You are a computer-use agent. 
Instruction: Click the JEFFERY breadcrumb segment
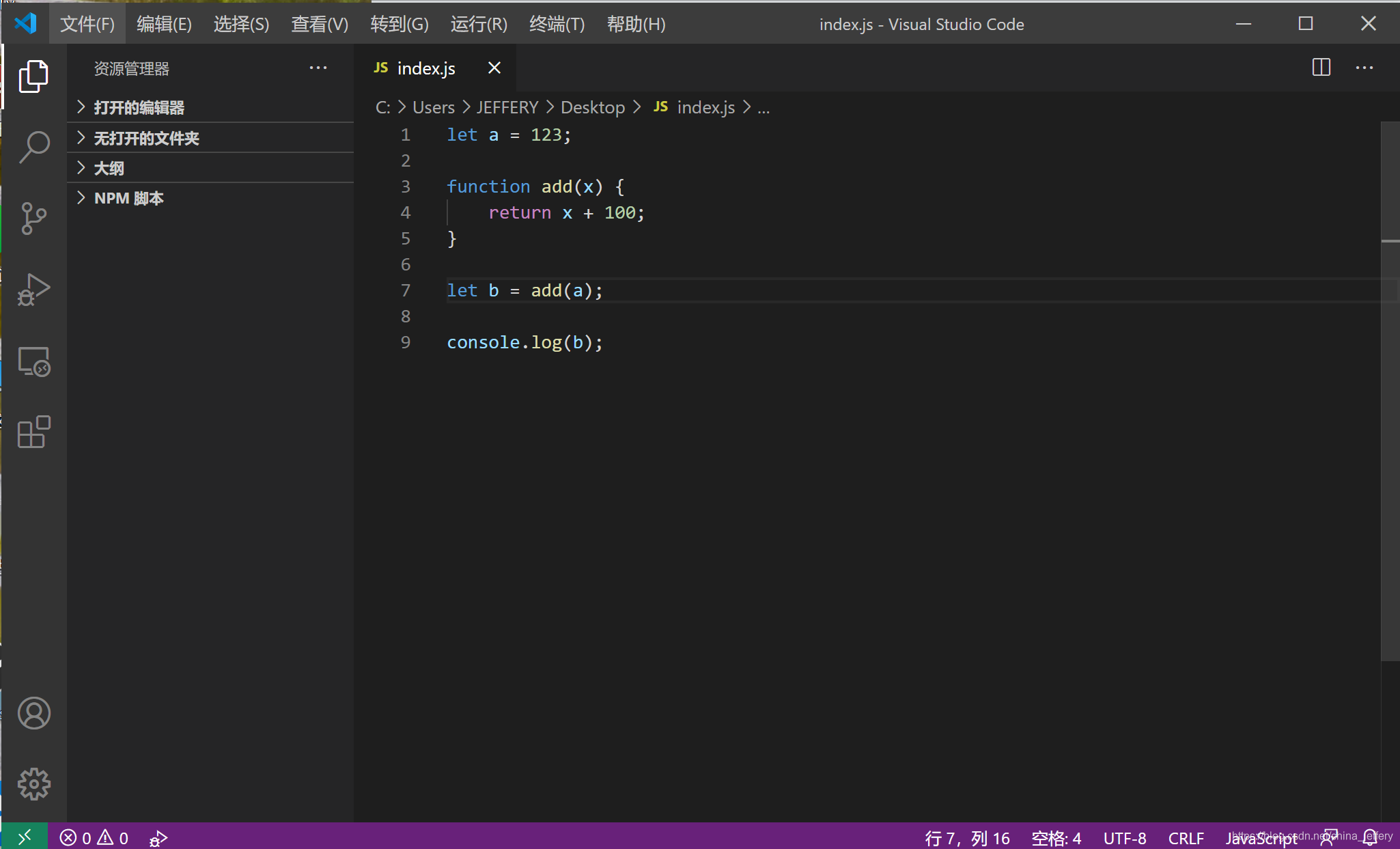(x=507, y=107)
